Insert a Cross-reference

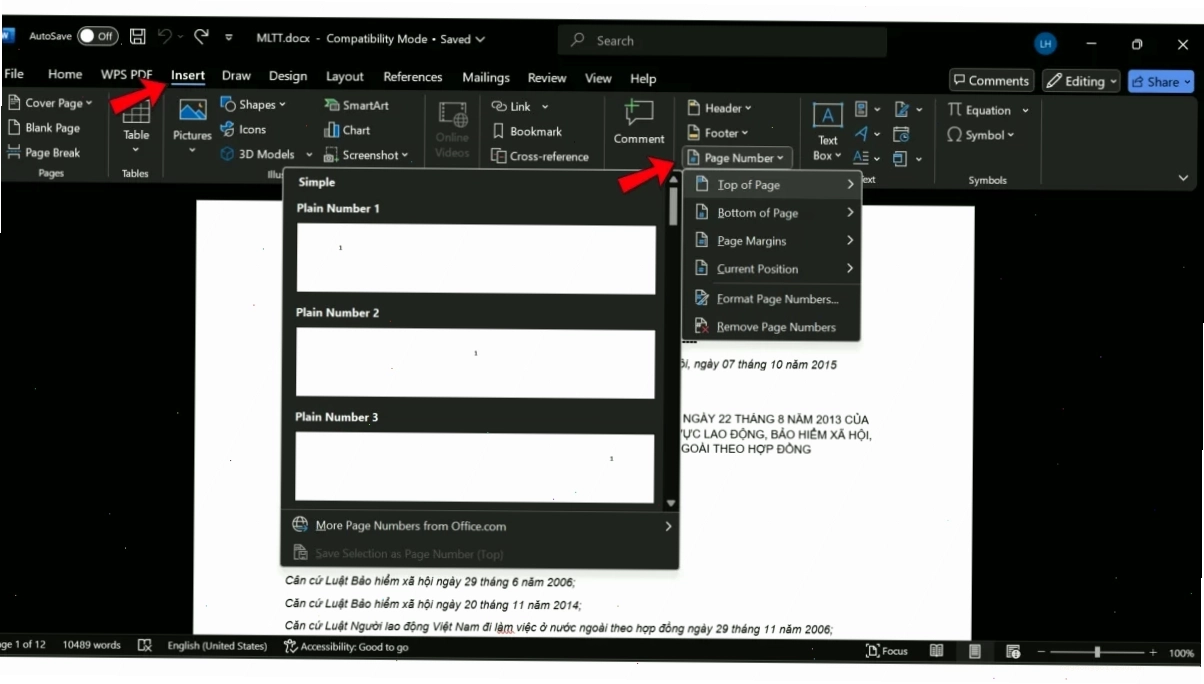540,156
